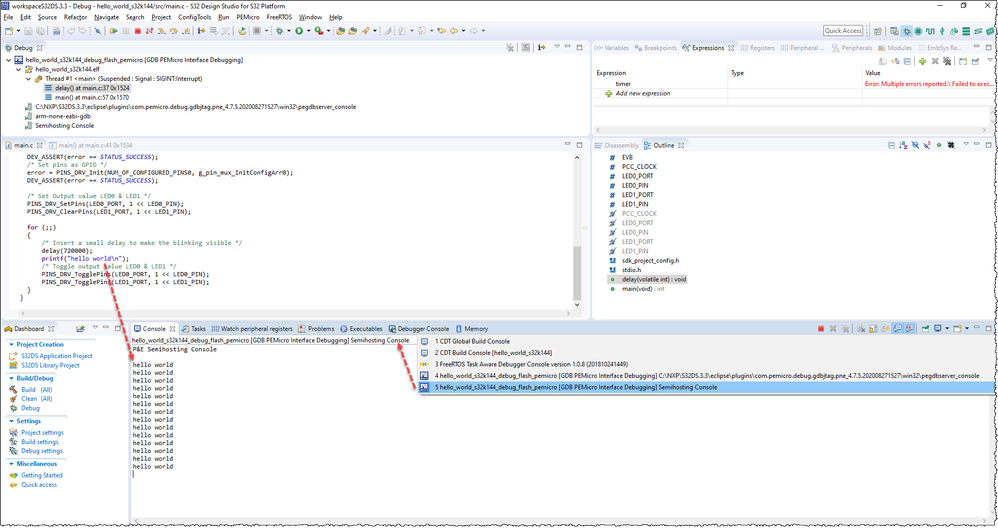Click Sort alphabetically icon in Outline toolbar

click(x=904, y=145)
